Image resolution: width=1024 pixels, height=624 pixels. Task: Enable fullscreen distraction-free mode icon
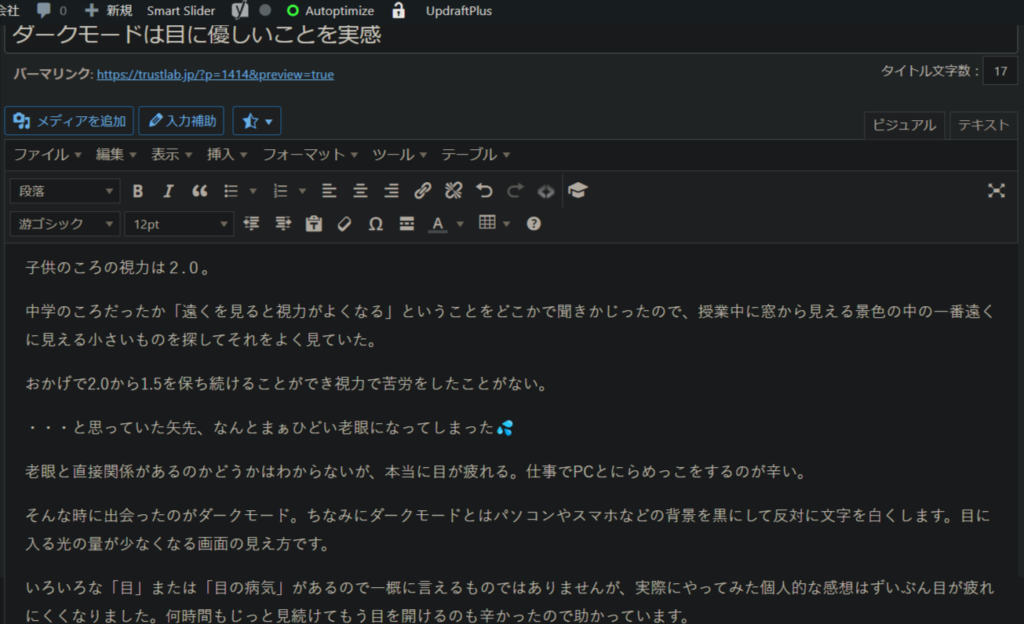[996, 191]
